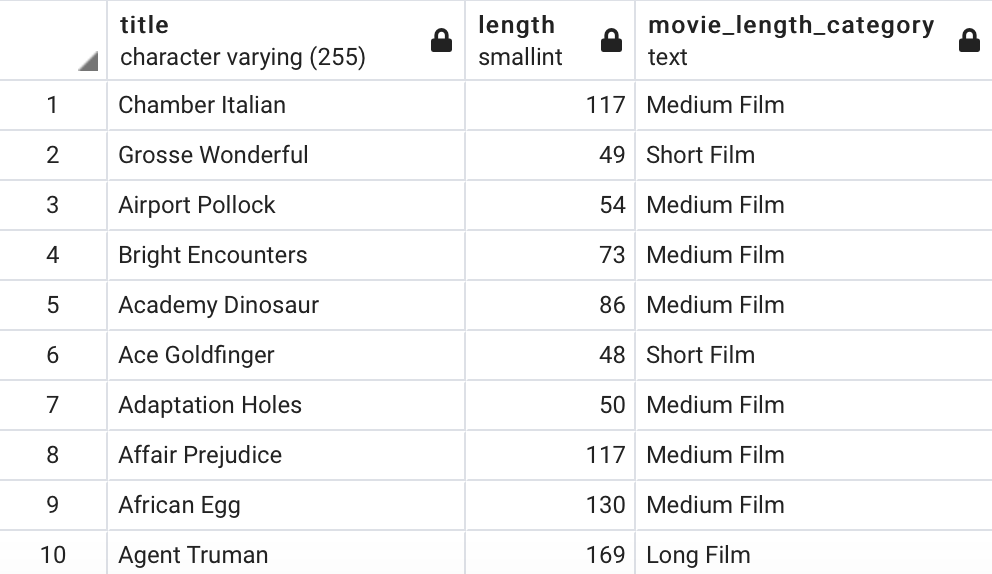Click the Academy Dinosaur title cell
The image size is (992, 574).
tap(286, 305)
